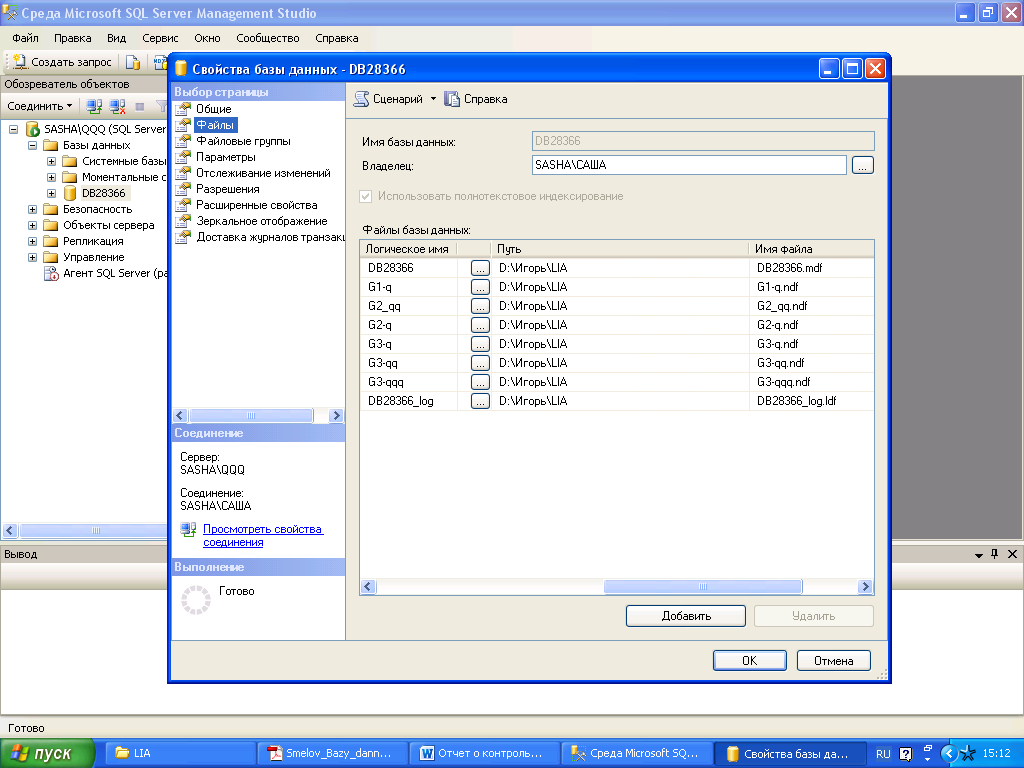
Task: Click path browse button for DB28366_log row
Action: click(x=480, y=402)
